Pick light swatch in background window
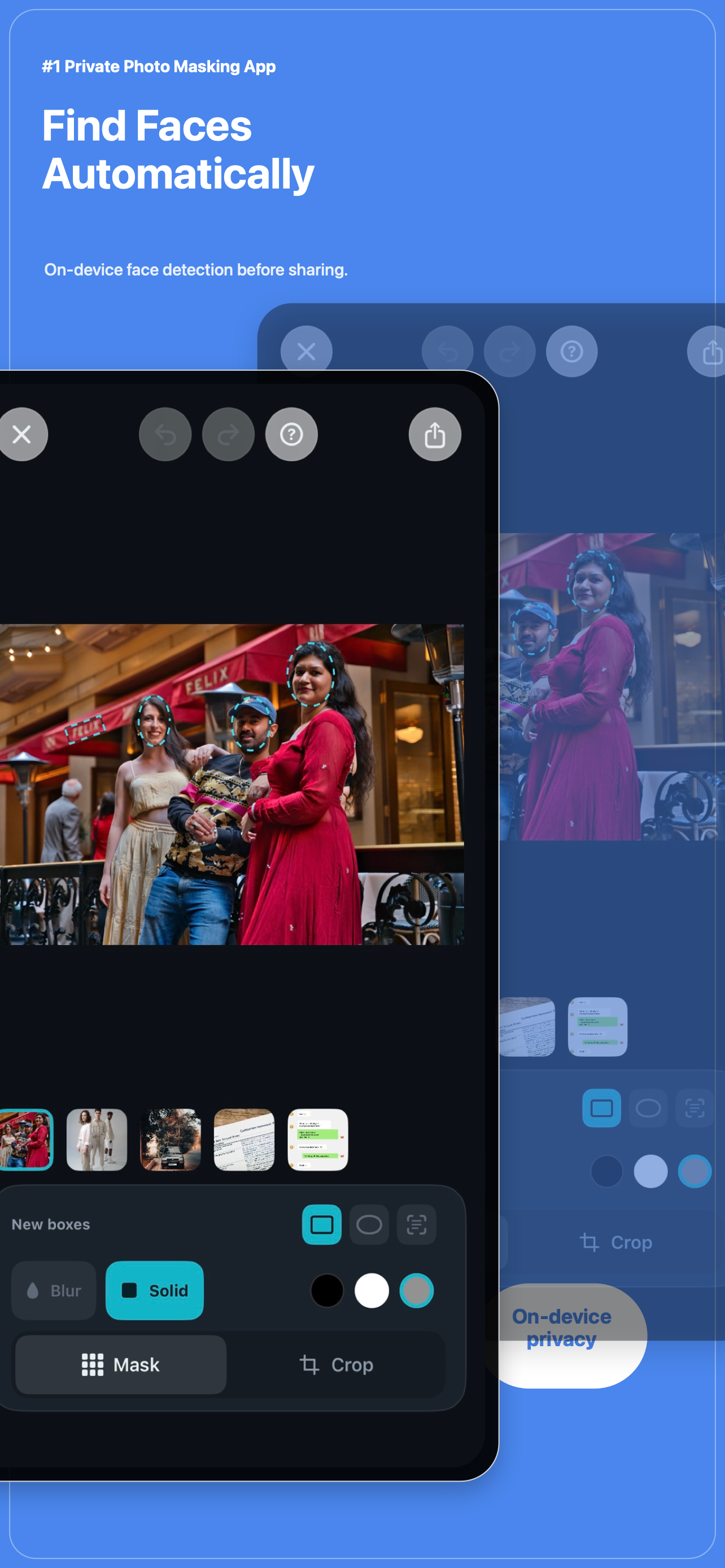 pyautogui.click(x=650, y=1171)
